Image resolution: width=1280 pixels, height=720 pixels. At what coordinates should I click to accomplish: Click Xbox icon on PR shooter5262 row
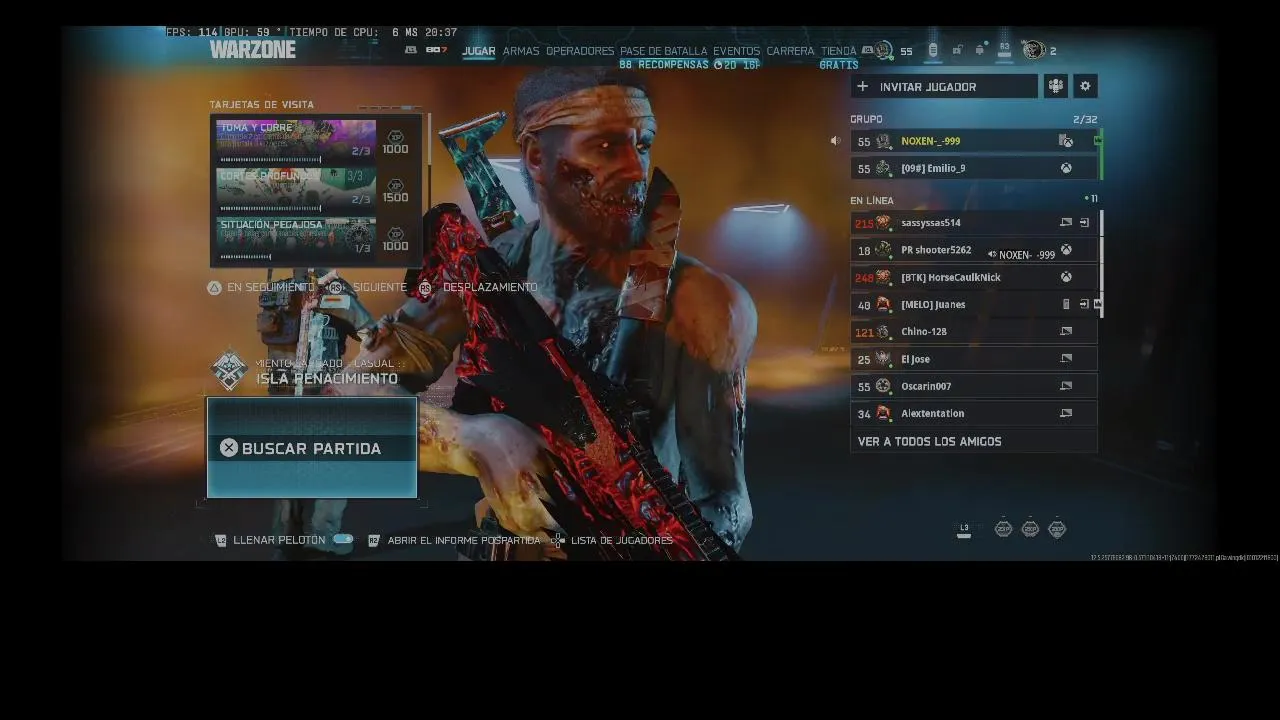coord(1066,250)
